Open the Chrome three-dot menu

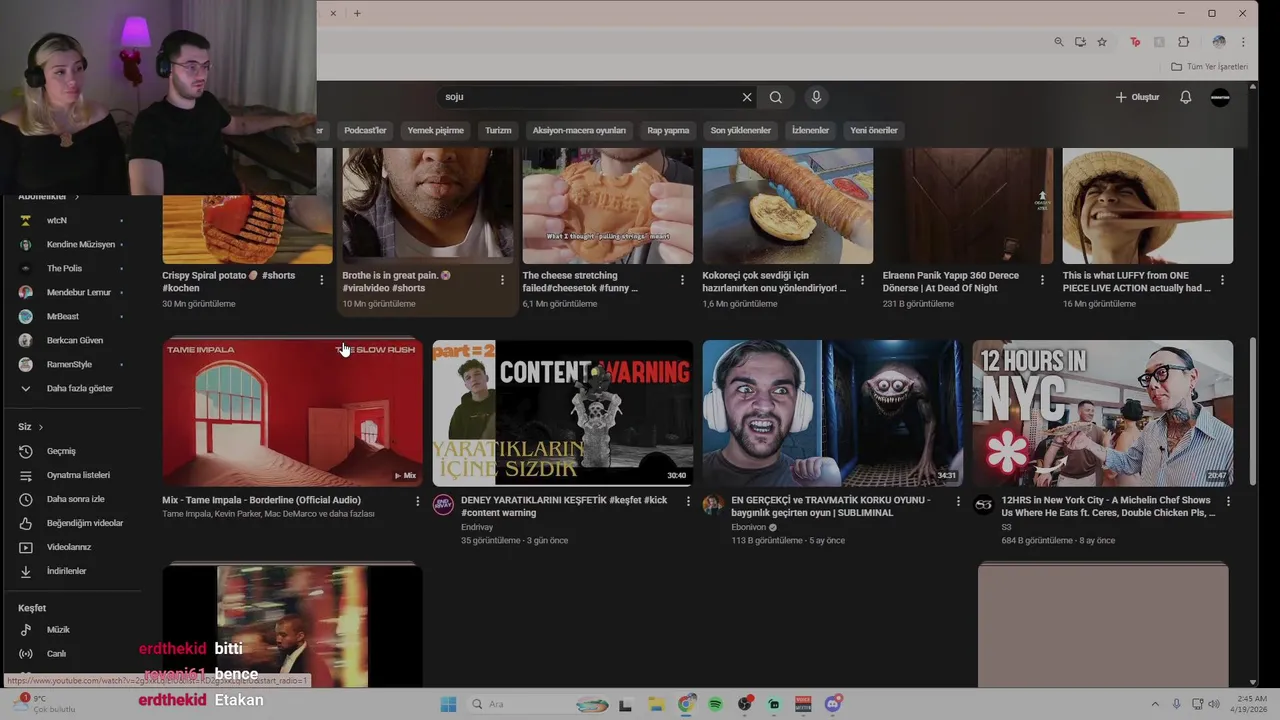click(x=1243, y=42)
